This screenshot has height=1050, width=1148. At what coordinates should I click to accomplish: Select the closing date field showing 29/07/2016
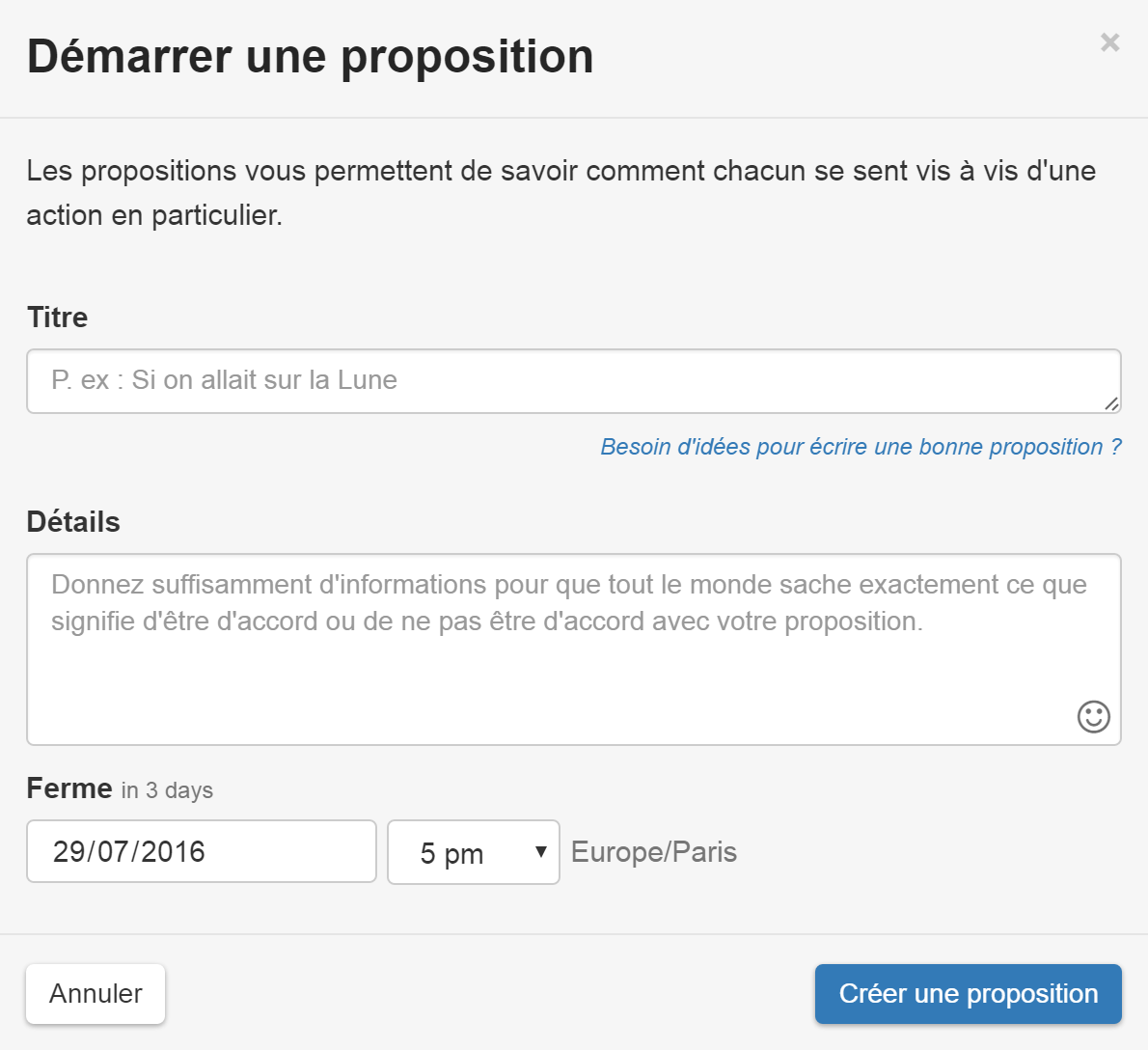tap(201, 851)
